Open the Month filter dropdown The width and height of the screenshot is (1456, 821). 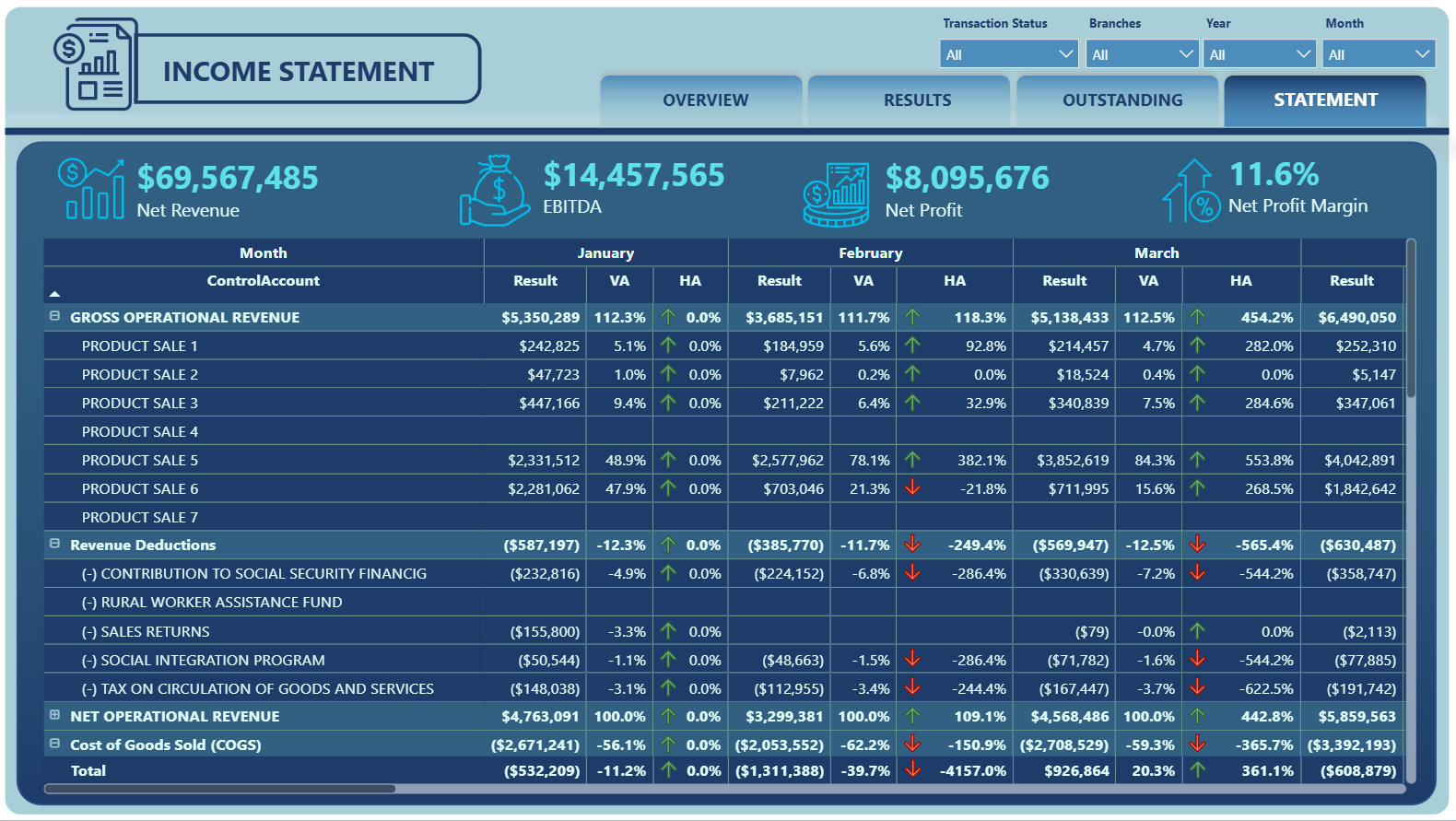[1379, 54]
